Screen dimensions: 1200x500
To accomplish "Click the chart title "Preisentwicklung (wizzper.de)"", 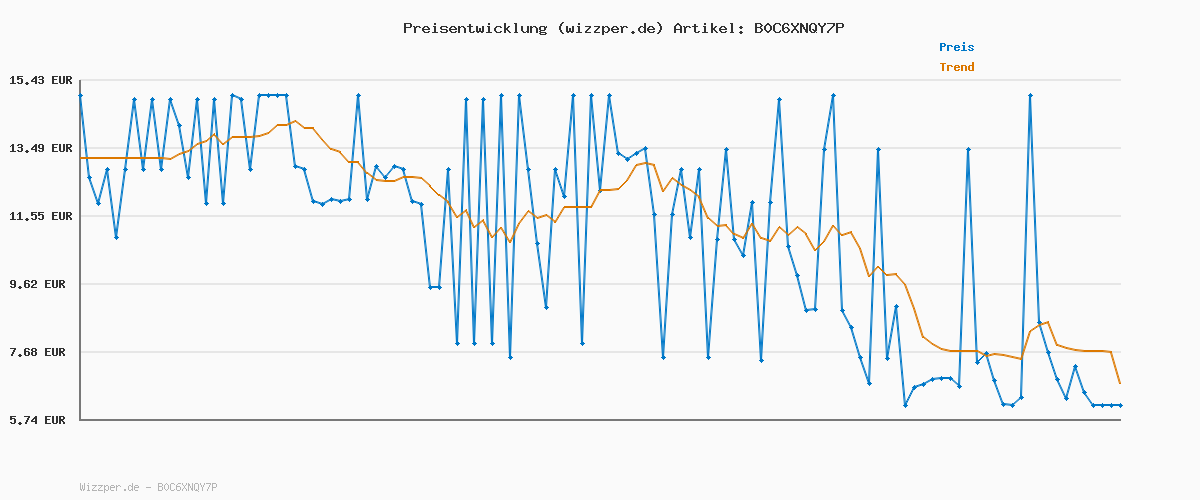I will [x=533, y=28].
